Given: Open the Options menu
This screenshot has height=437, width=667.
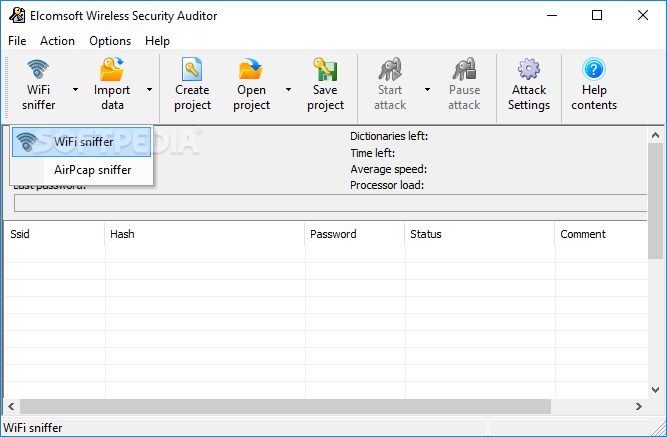Looking at the screenshot, I should (110, 41).
